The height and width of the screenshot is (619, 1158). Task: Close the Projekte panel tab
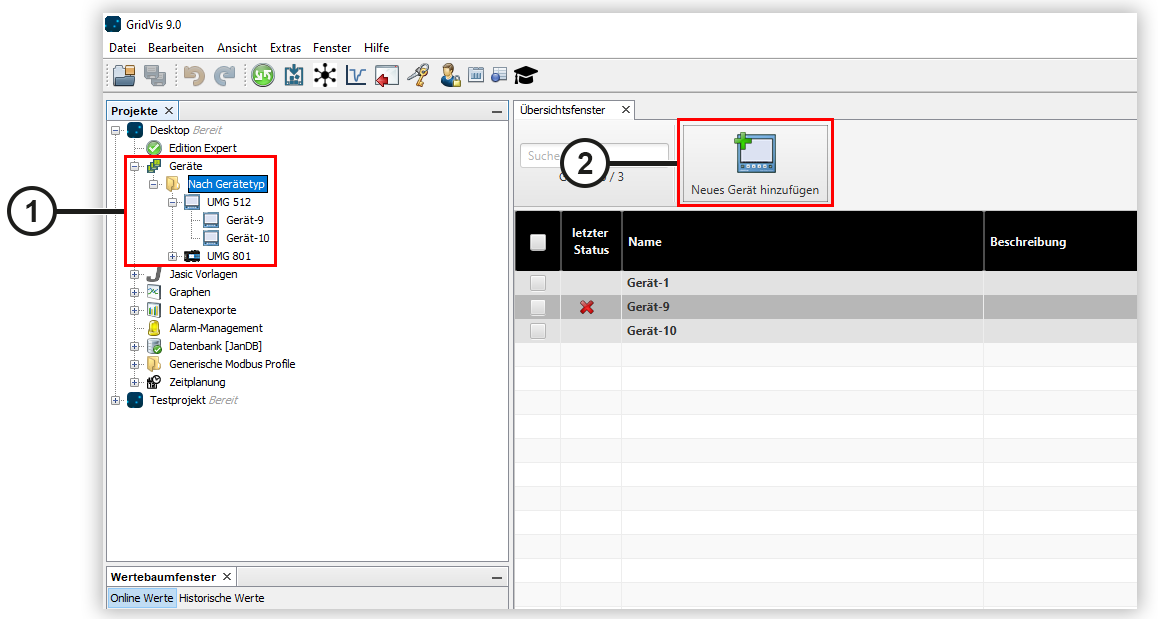169,111
